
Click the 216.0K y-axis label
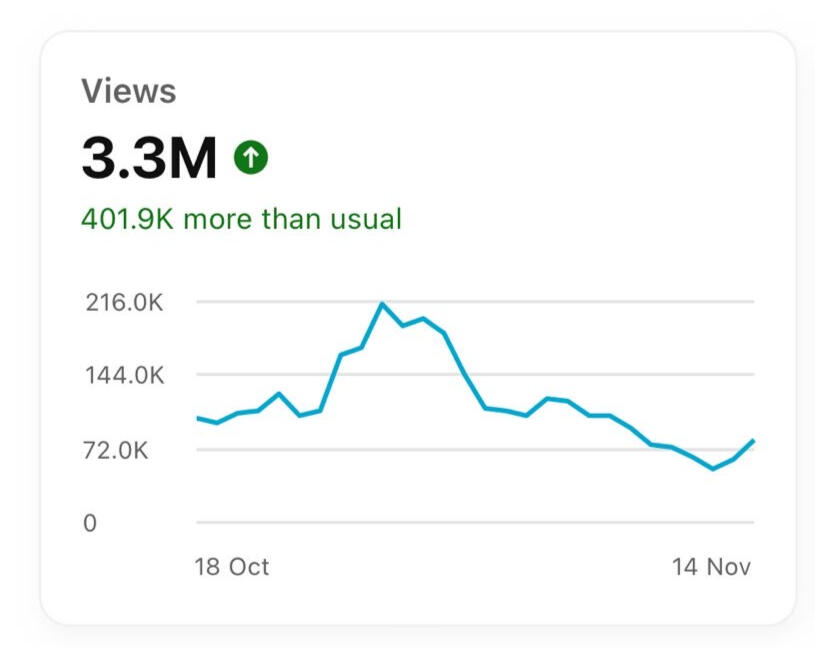pyautogui.click(x=124, y=302)
